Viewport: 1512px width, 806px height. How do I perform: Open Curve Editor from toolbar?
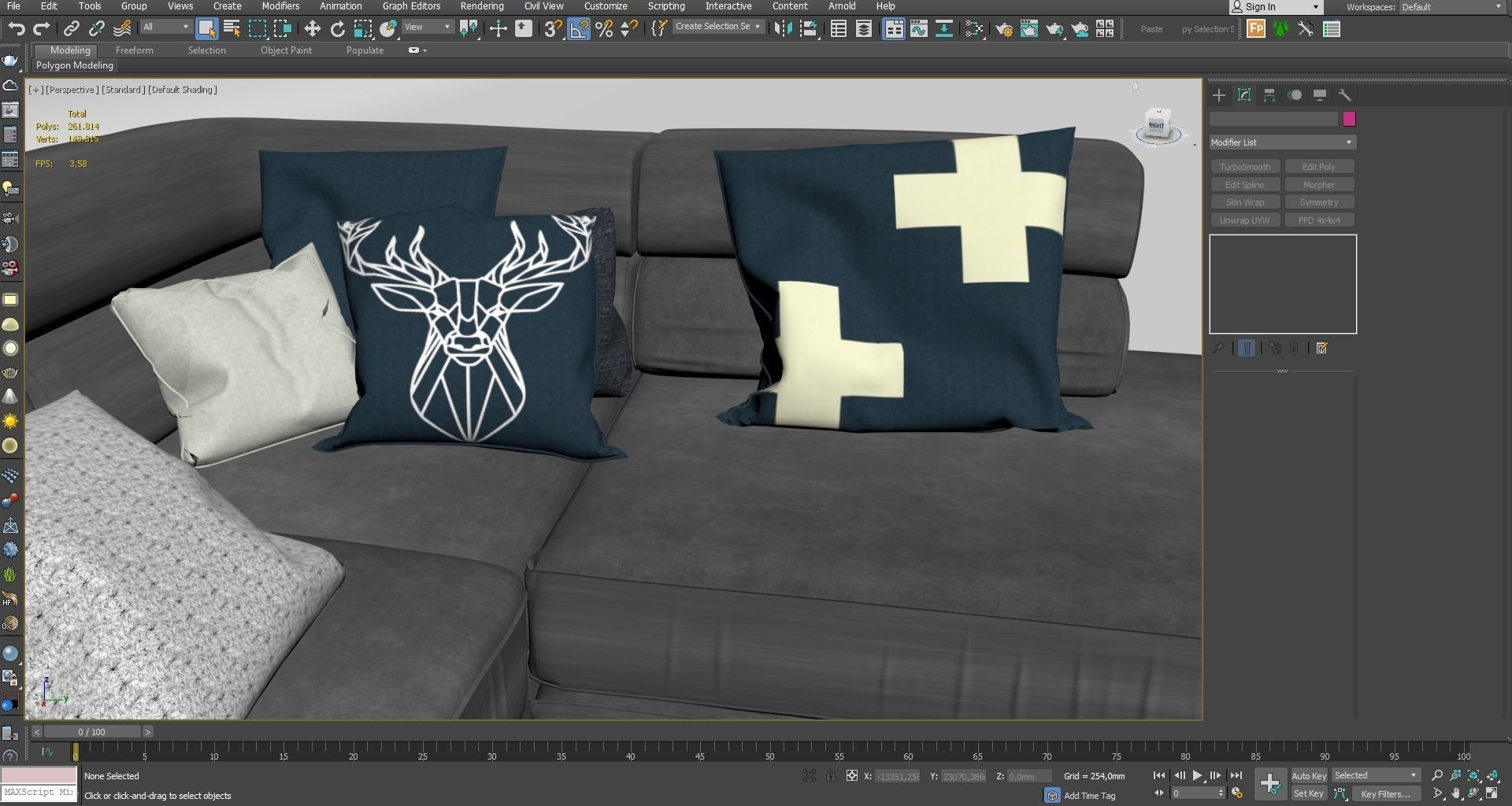click(919, 29)
